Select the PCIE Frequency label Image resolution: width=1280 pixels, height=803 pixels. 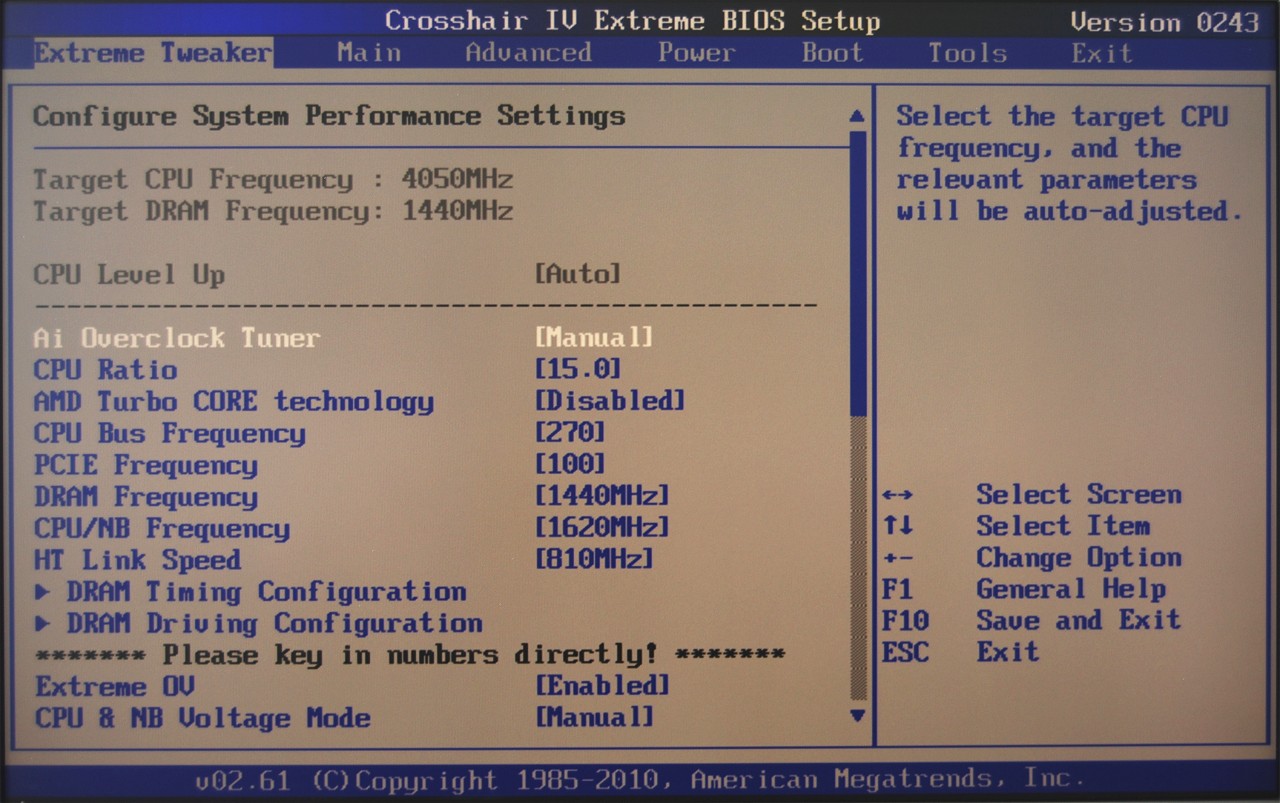click(x=145, y=466)
